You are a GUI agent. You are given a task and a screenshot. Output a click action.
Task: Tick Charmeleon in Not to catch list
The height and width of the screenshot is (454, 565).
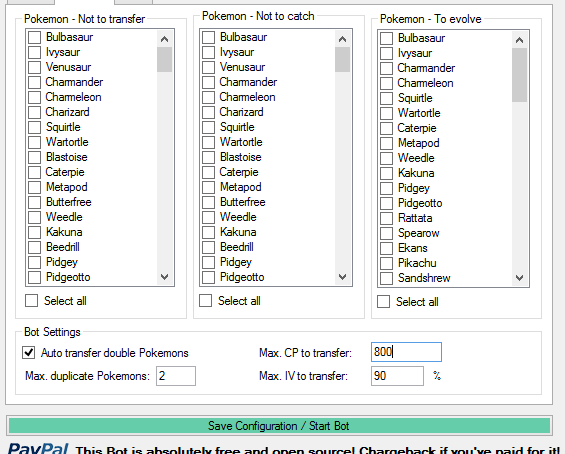[x=209, y=97]
